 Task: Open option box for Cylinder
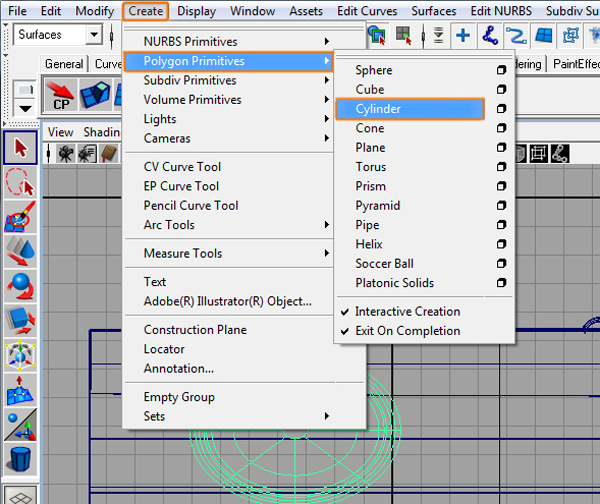pos(501,109)
